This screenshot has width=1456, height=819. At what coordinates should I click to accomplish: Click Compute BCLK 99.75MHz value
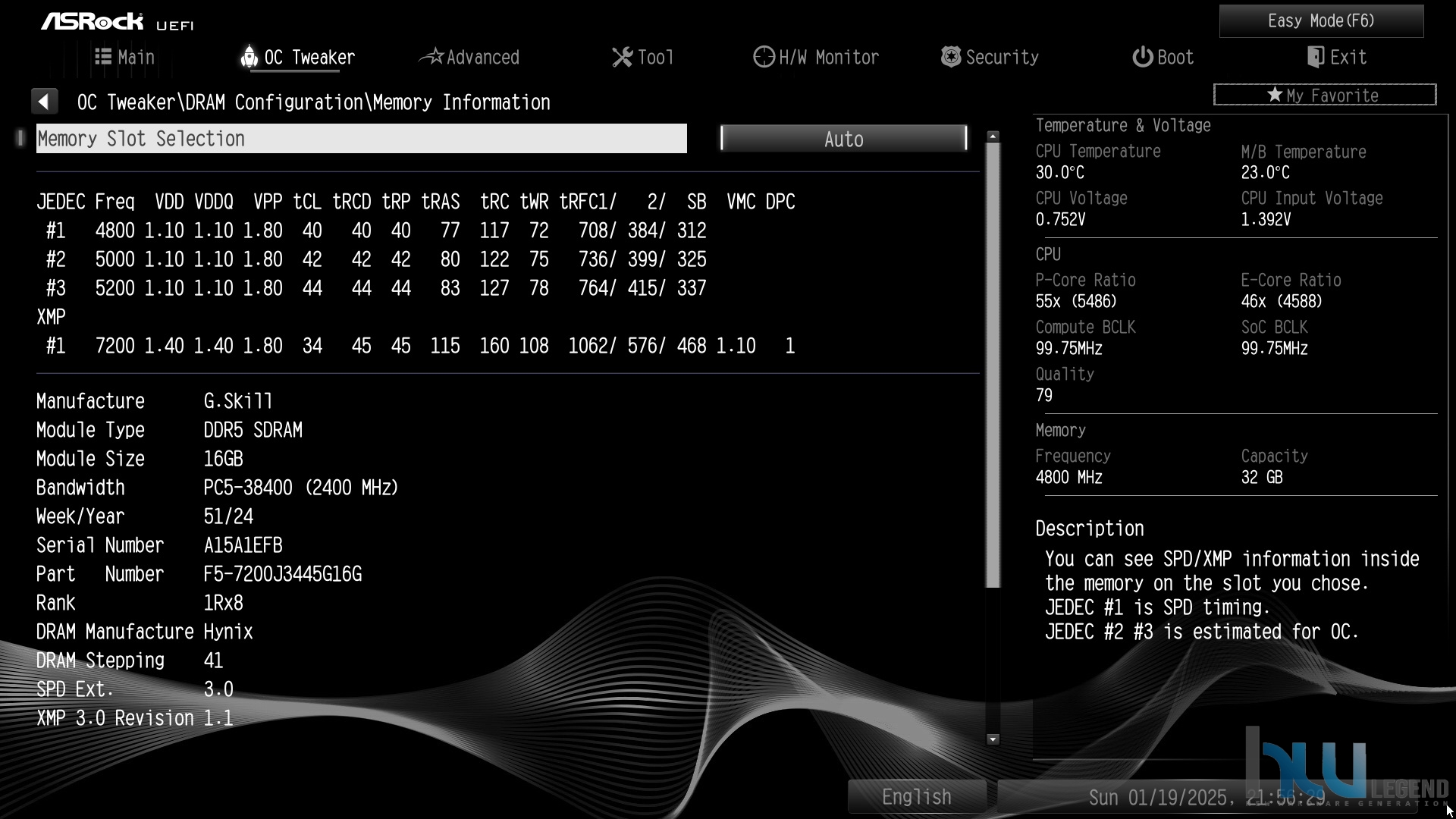click(x=1069, y=348)
